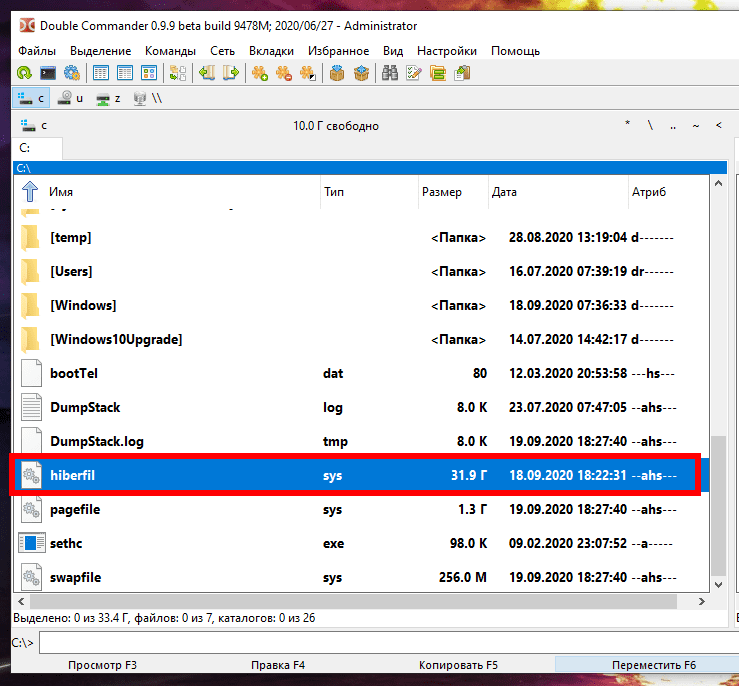Click the synchronize directories folder icon
Viewport: 739px width, 686px height.
[438, 73]
